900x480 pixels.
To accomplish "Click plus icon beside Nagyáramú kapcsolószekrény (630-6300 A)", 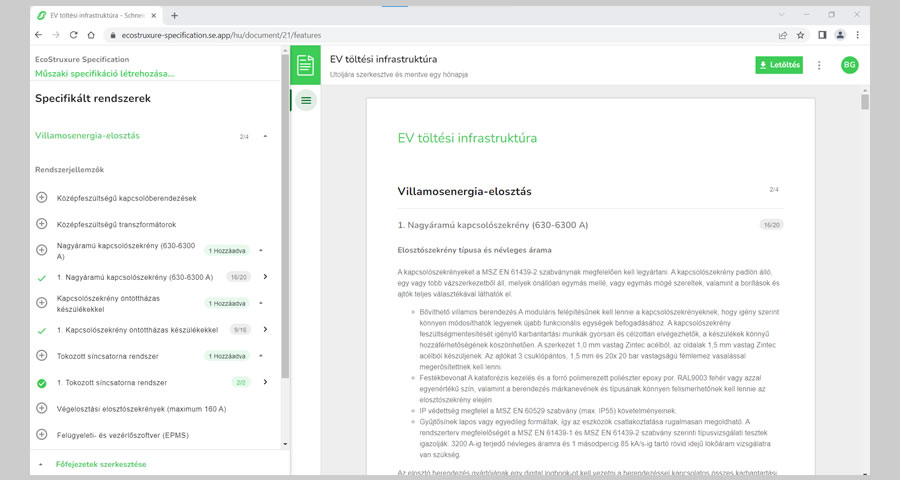I will [41, 250].
